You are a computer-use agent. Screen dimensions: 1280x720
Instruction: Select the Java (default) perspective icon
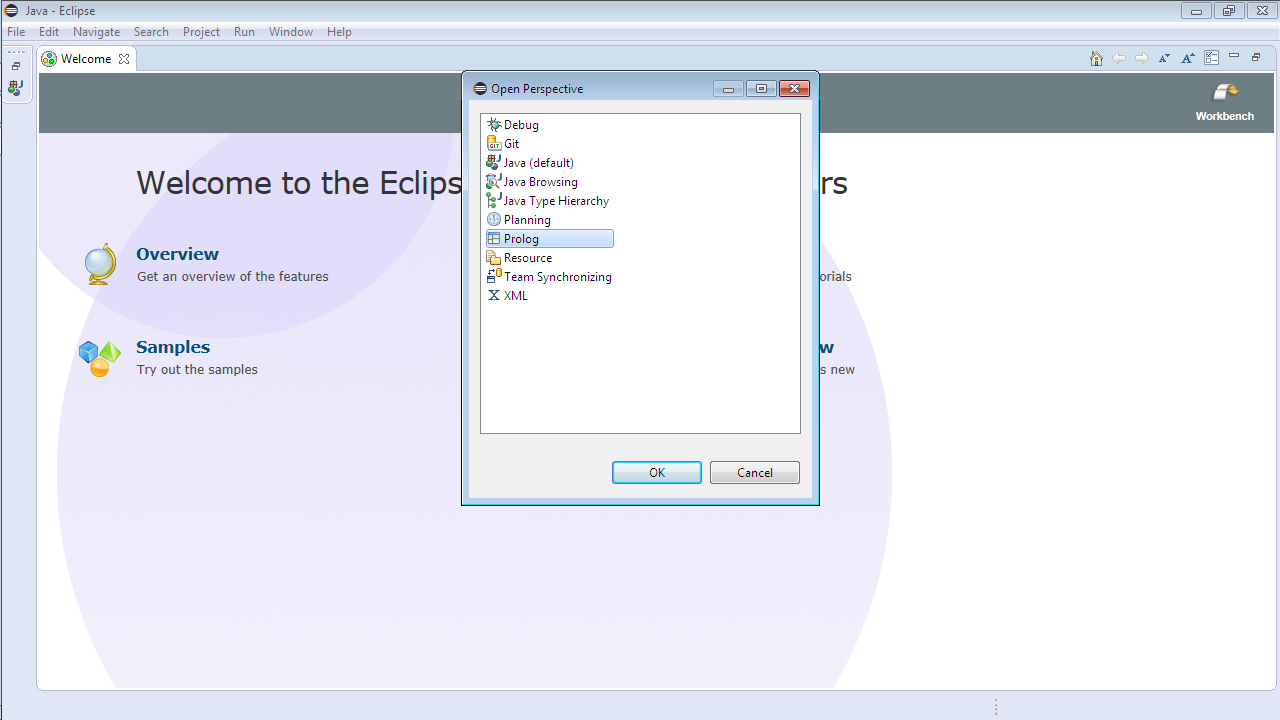pos(494,163)
